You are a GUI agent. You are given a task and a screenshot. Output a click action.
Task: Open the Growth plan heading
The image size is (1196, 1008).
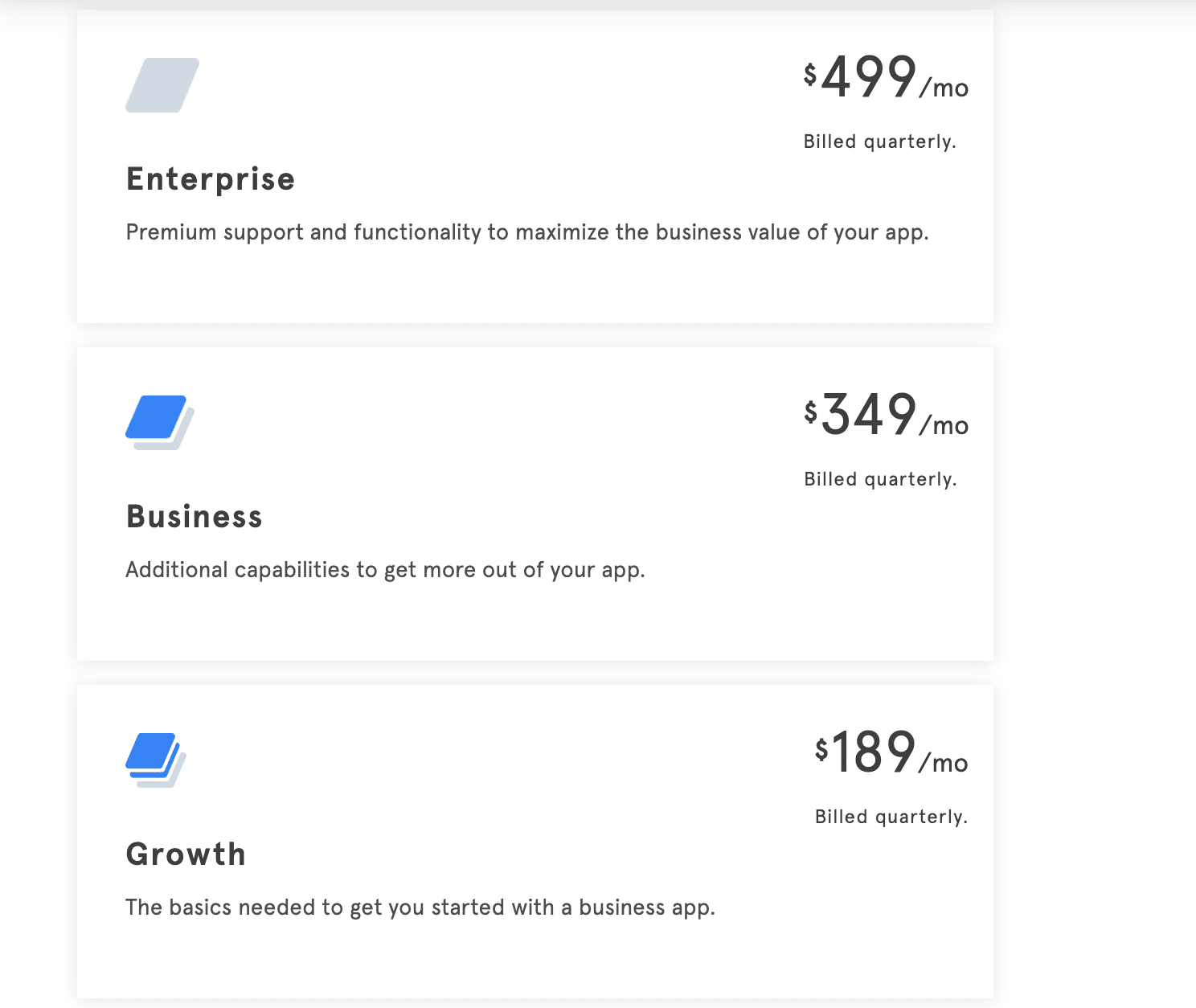tap(186, 854)
